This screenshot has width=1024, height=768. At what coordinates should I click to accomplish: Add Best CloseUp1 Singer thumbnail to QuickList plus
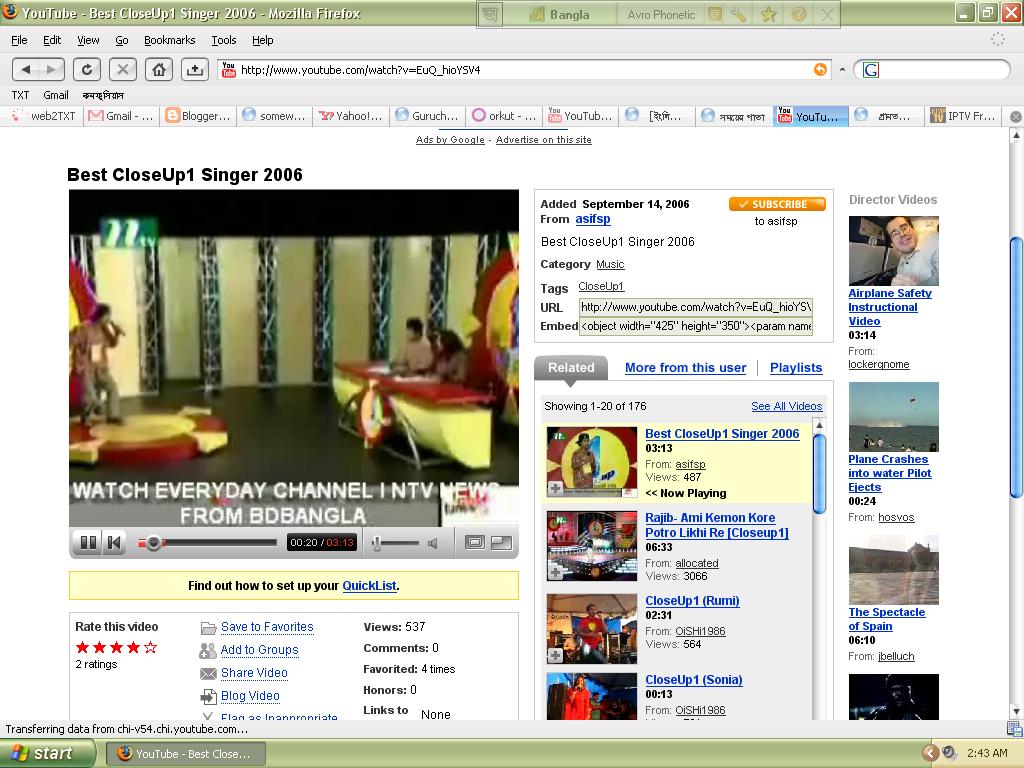click(555, 488)
